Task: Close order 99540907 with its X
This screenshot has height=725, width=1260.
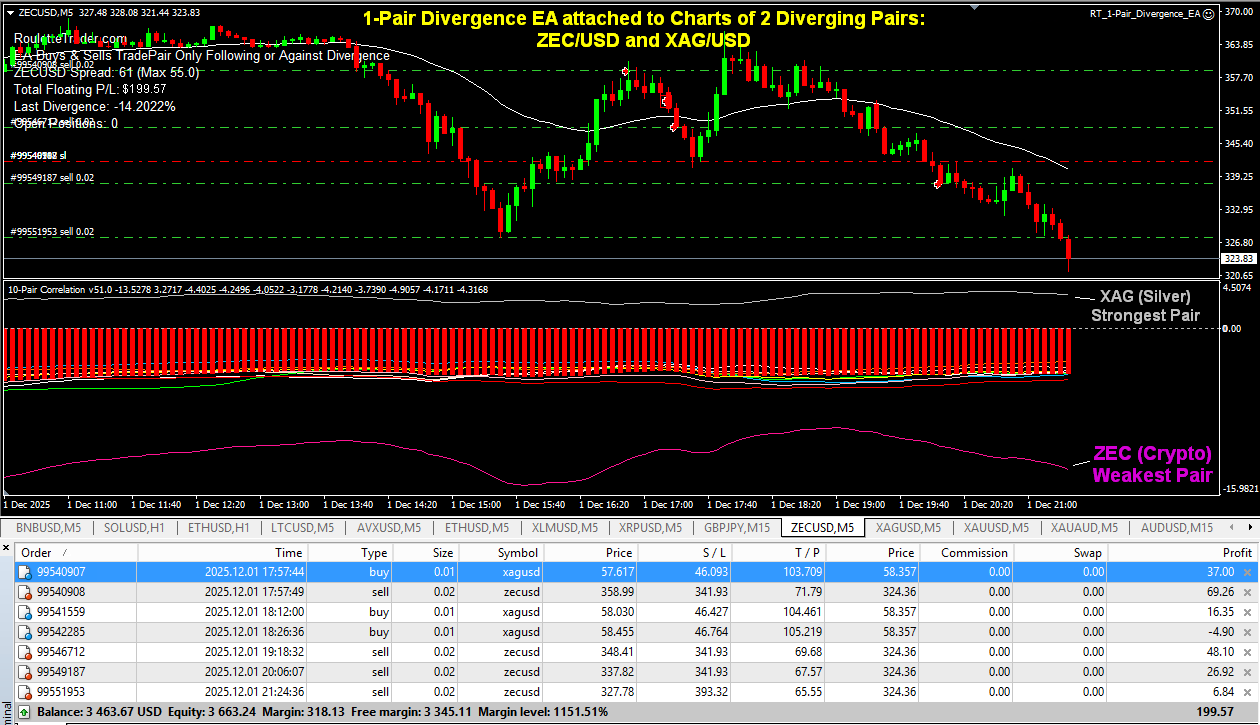Action: point(1246,572)
